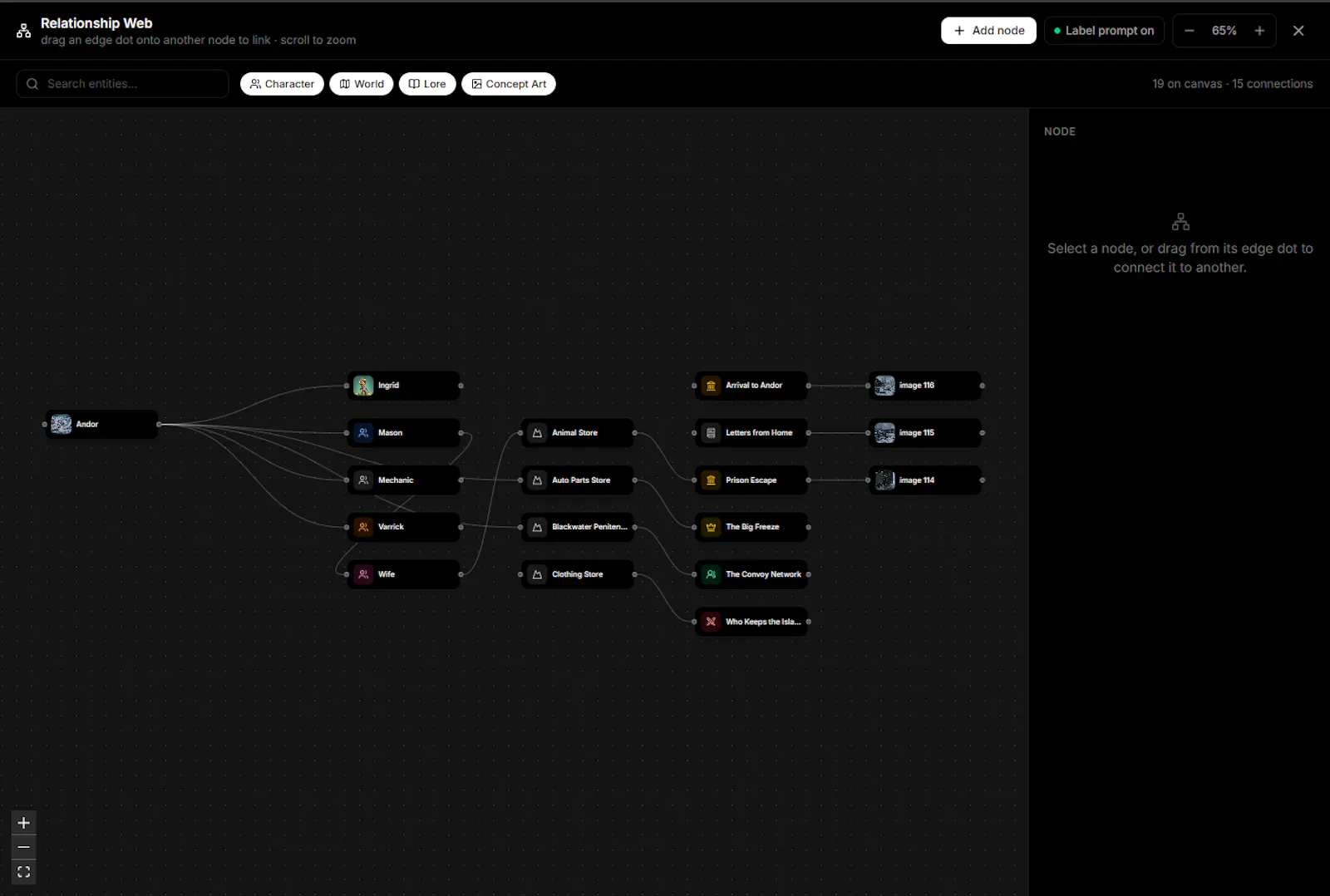Select the Andor node thumbnail
Viewport: 1330px width, 896px height.
62,424
